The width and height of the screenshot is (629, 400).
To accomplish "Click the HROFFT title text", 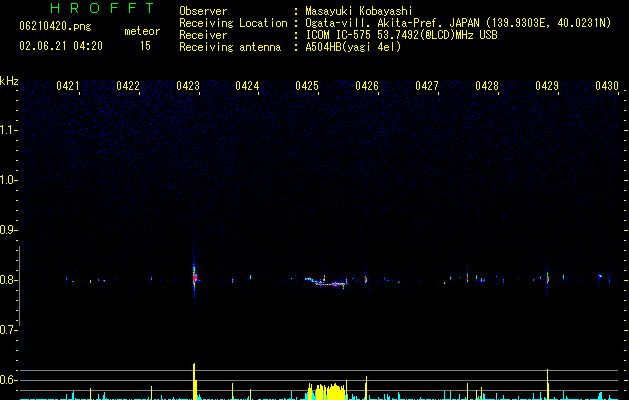I will point(103,8).
